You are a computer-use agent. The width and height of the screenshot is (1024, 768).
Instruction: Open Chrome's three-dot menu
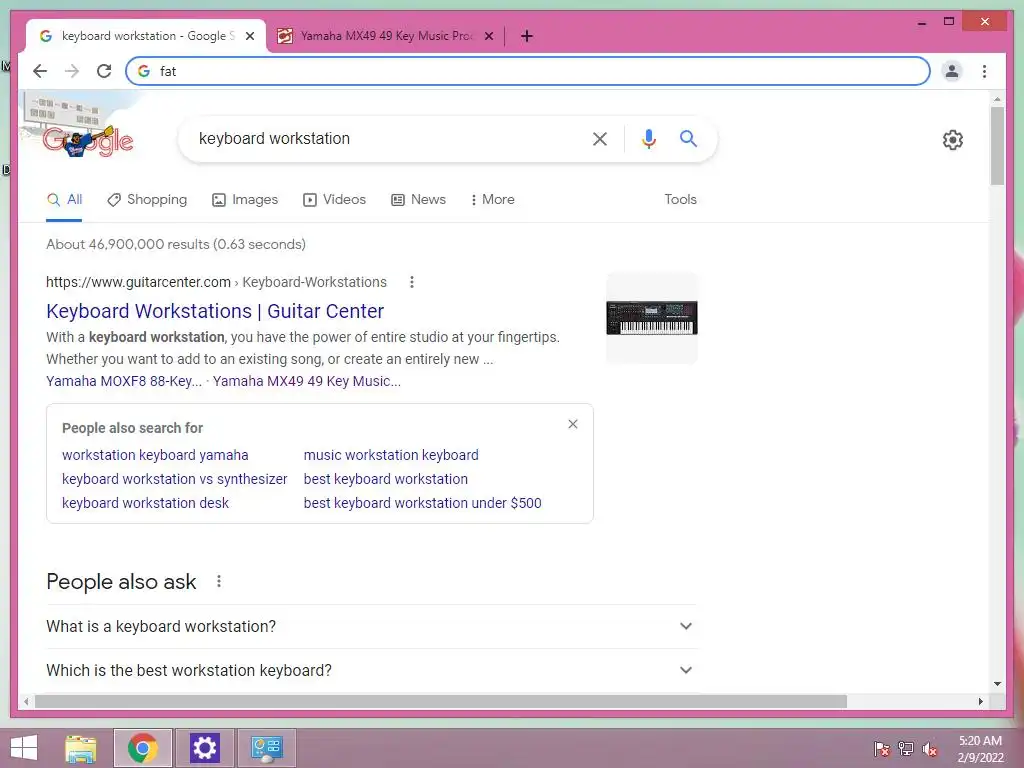pos(984,71)
